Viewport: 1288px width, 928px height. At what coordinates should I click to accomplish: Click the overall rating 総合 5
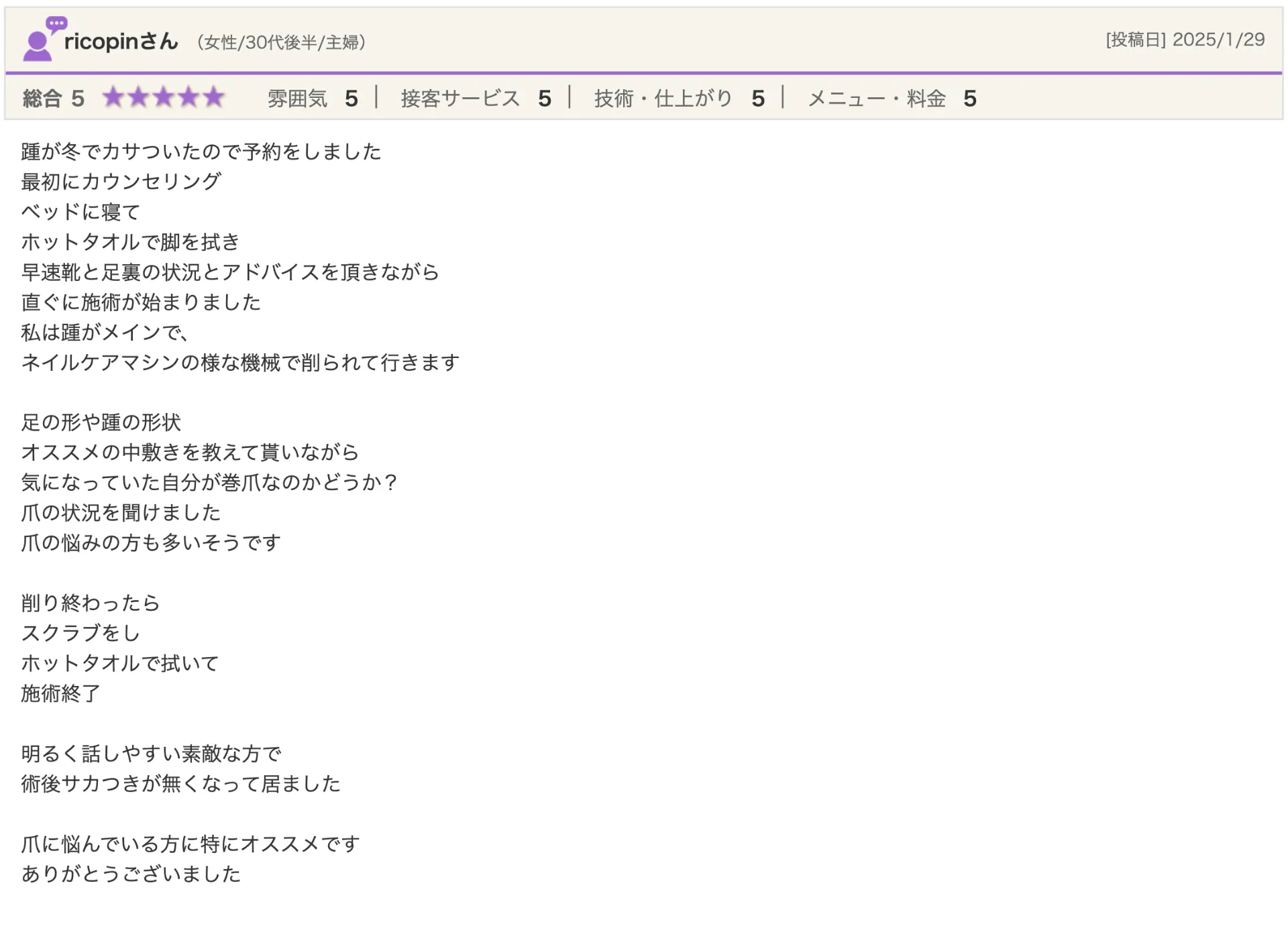click(x=54, y=99)
